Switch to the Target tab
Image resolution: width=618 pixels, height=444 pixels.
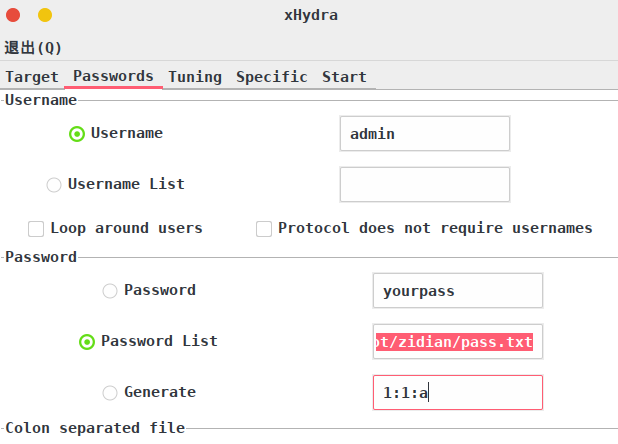[32, 77]
